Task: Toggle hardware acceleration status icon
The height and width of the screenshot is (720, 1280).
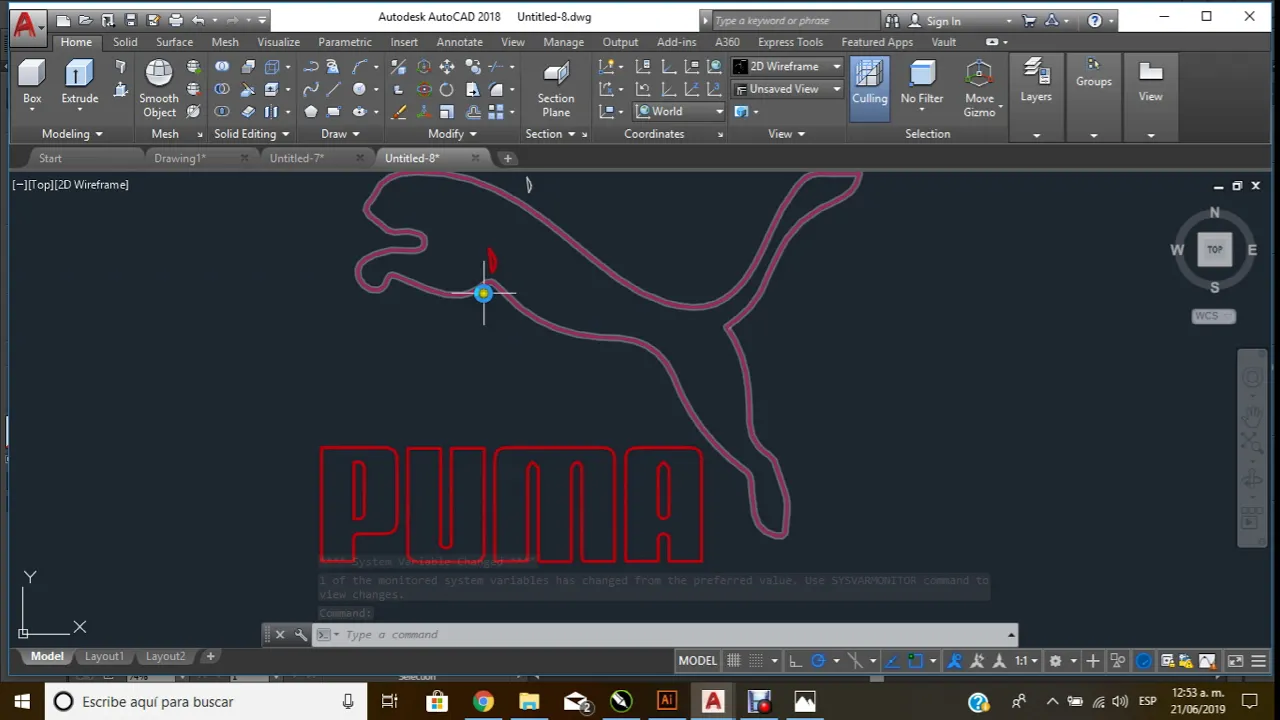Action: click(1144, 661)
